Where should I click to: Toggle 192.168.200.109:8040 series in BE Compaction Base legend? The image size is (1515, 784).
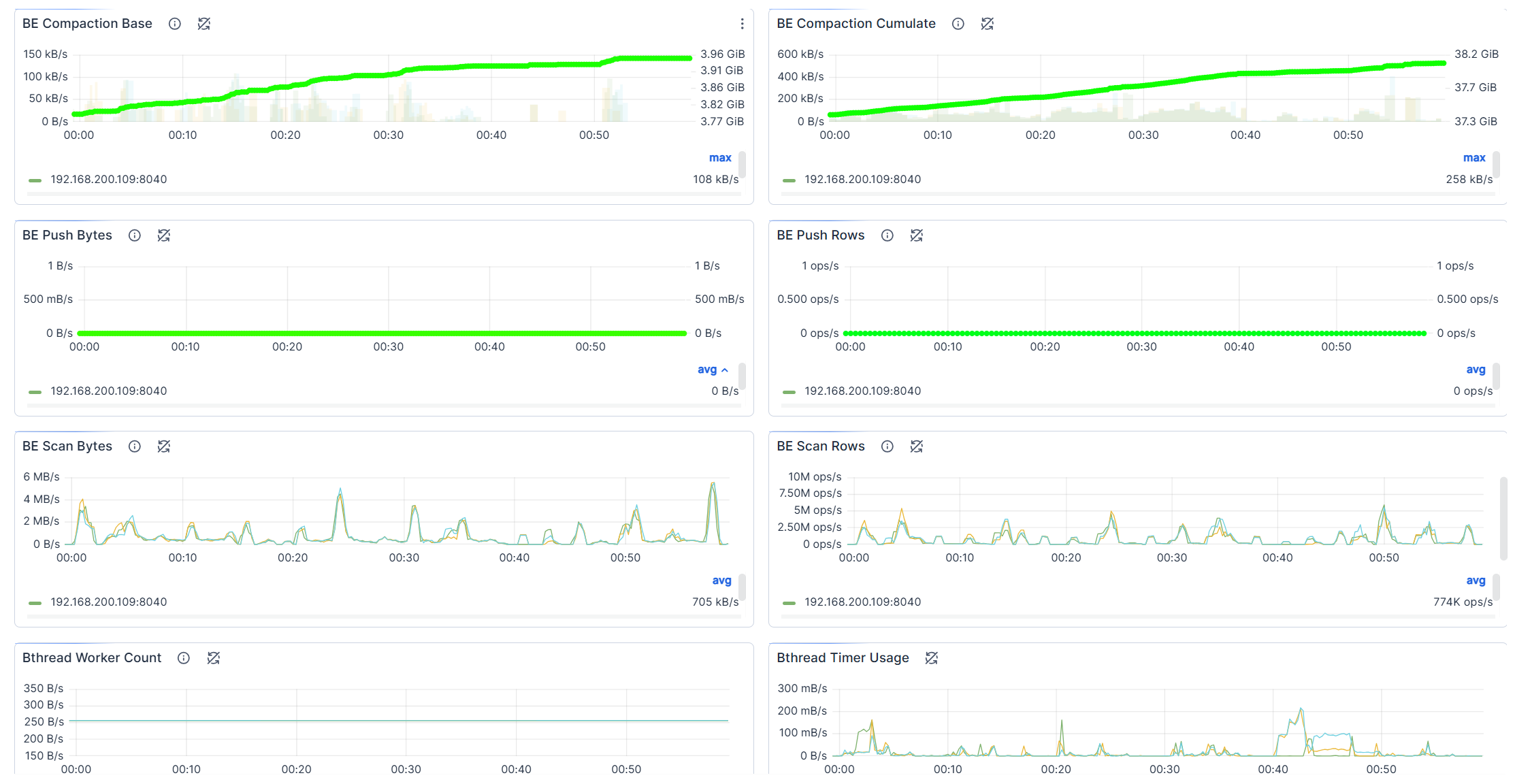(x=108, y=180)
